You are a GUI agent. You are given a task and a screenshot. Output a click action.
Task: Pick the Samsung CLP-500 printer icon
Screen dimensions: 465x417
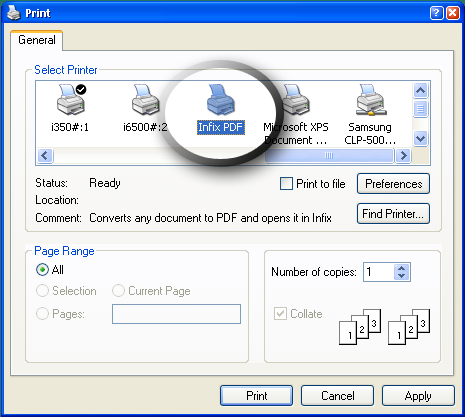(x=370, y=100)
